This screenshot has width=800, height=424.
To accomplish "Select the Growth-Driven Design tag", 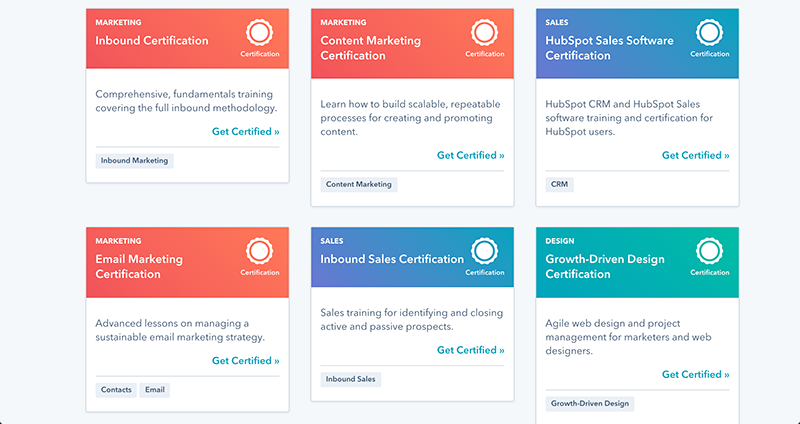I will 590,404.
